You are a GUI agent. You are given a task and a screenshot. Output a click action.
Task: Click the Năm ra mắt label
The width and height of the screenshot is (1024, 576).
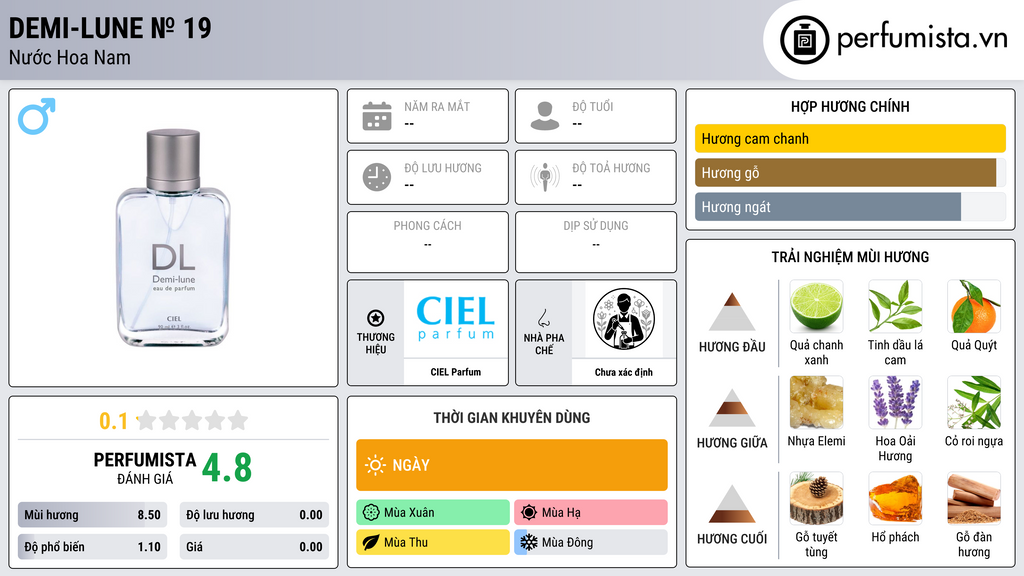pos(437,106)
